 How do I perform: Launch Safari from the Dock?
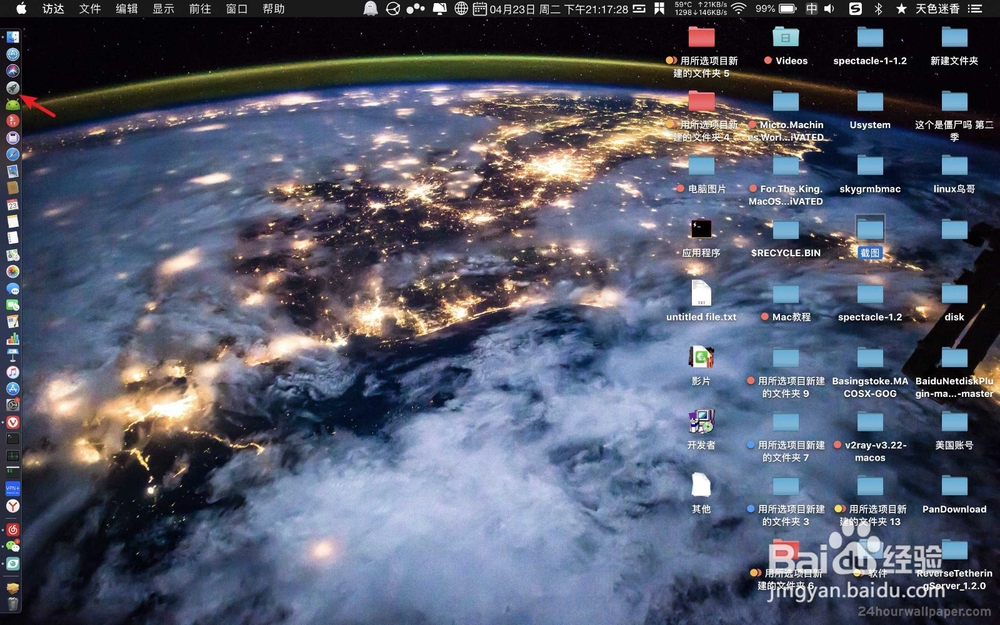[x=11, y=154]
